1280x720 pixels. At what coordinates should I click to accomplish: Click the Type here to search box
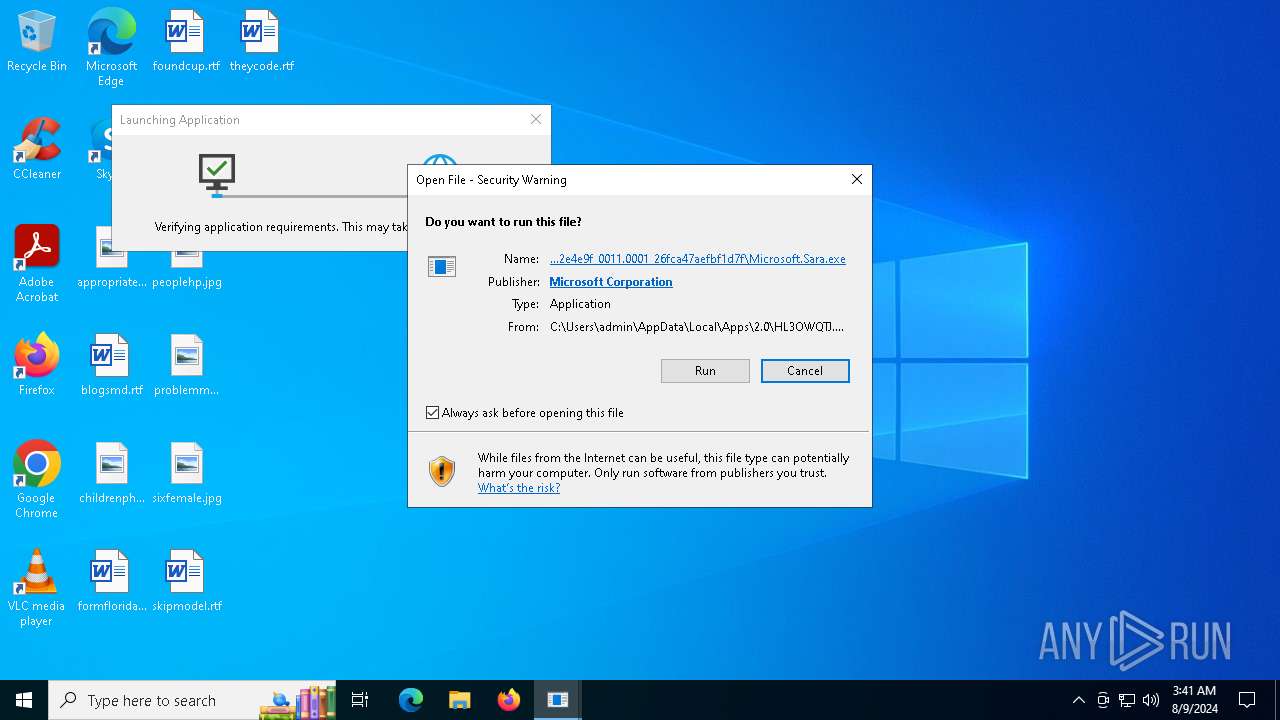coord(192,700)
